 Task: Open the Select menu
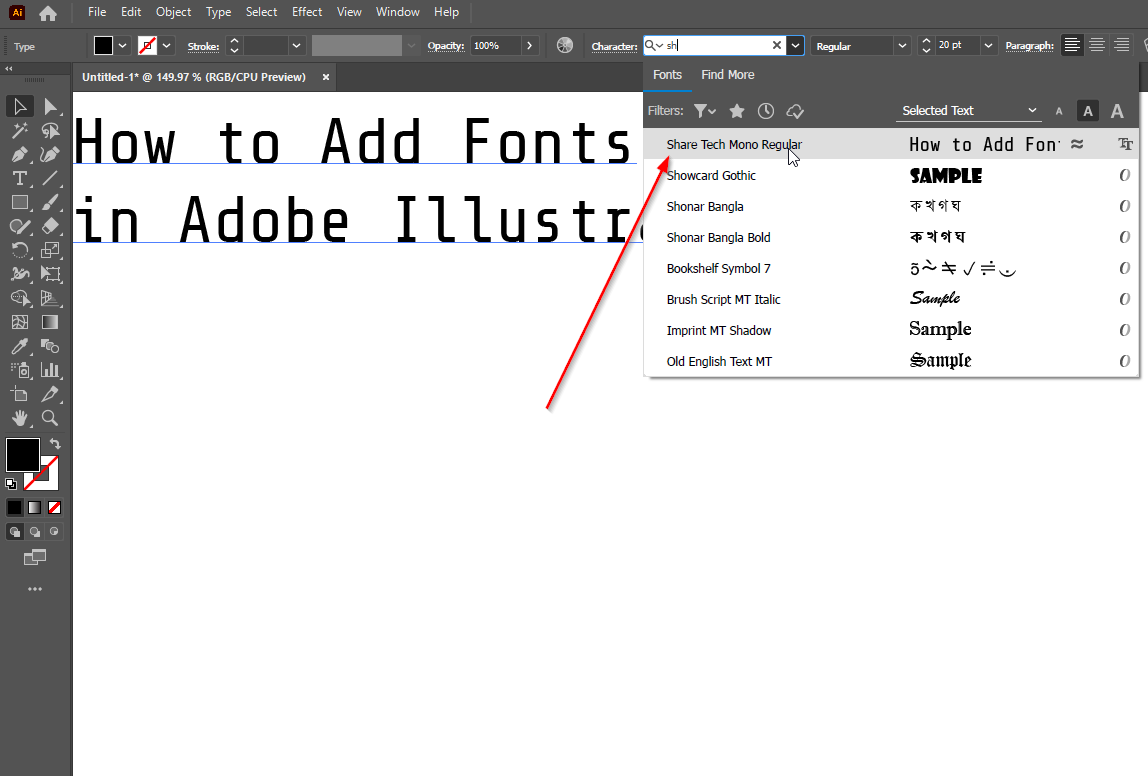261,11
